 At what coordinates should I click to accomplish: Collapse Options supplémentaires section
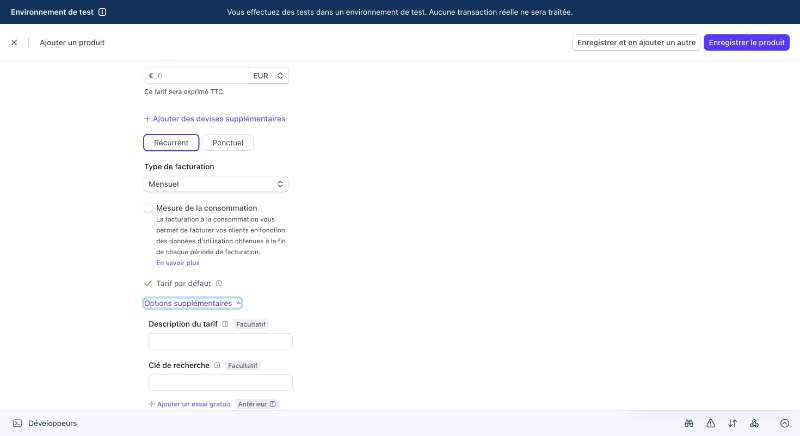click(192, 303)
